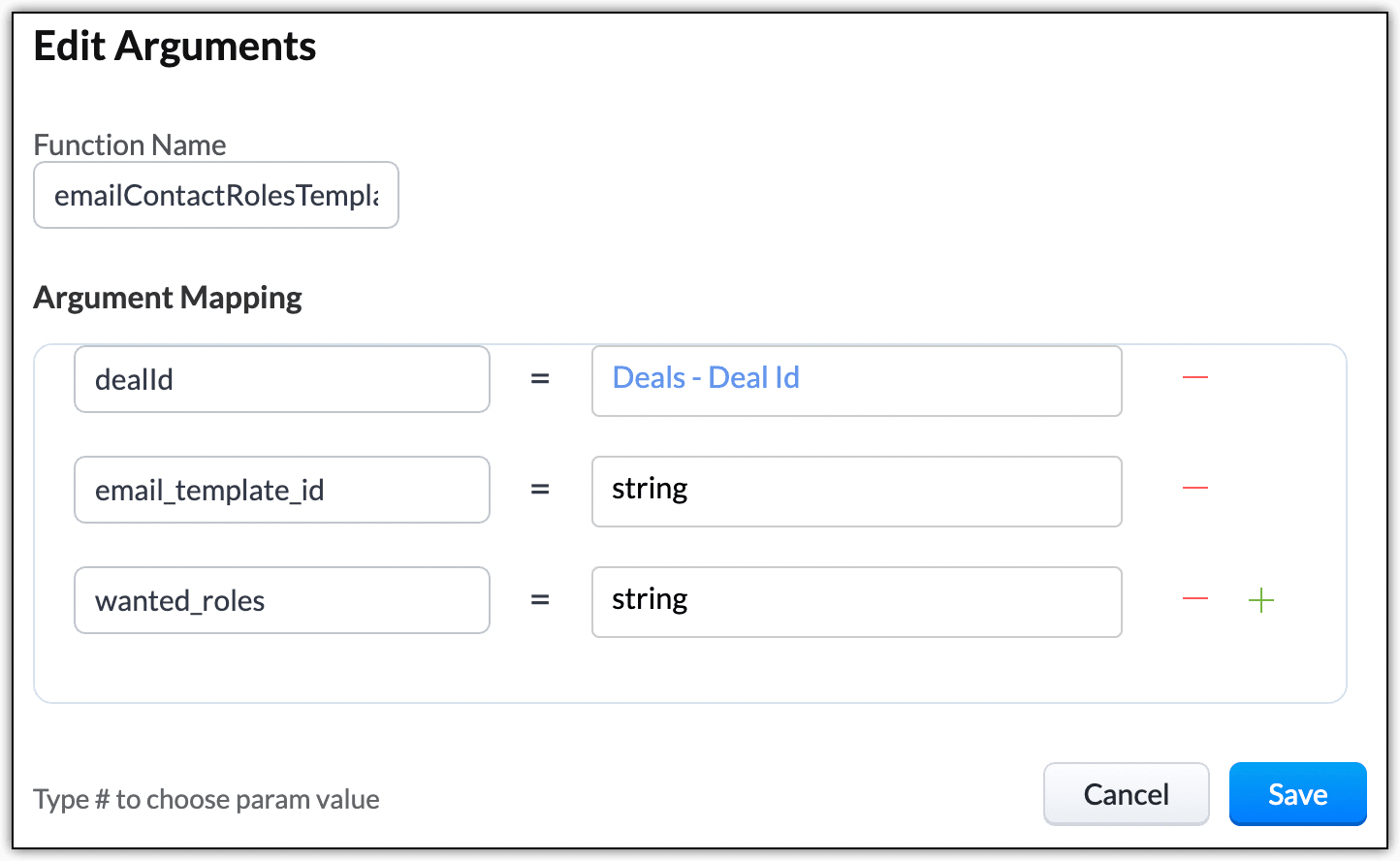The image size is (1400, 861).
Task: Click the value field for email_template_id
Action: pos(856,491)
